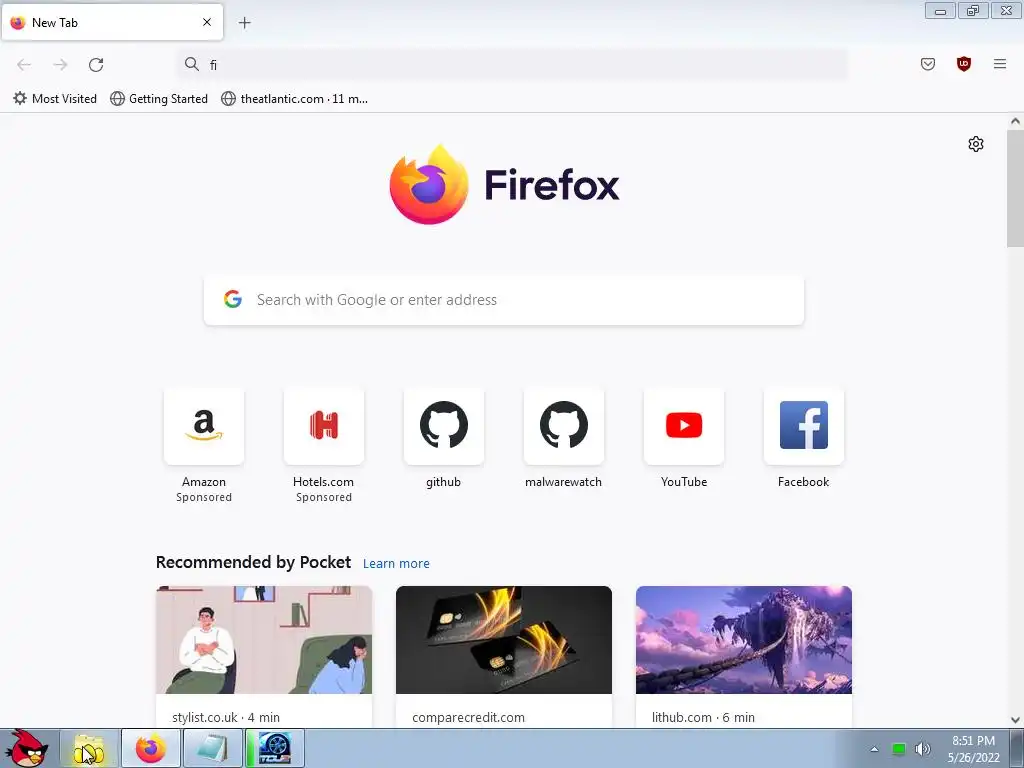This screenshot has height=768, width=1024.
Task: Open the film reel taskbar app icon
Action: pyautogui.click(x=274, y=749)
